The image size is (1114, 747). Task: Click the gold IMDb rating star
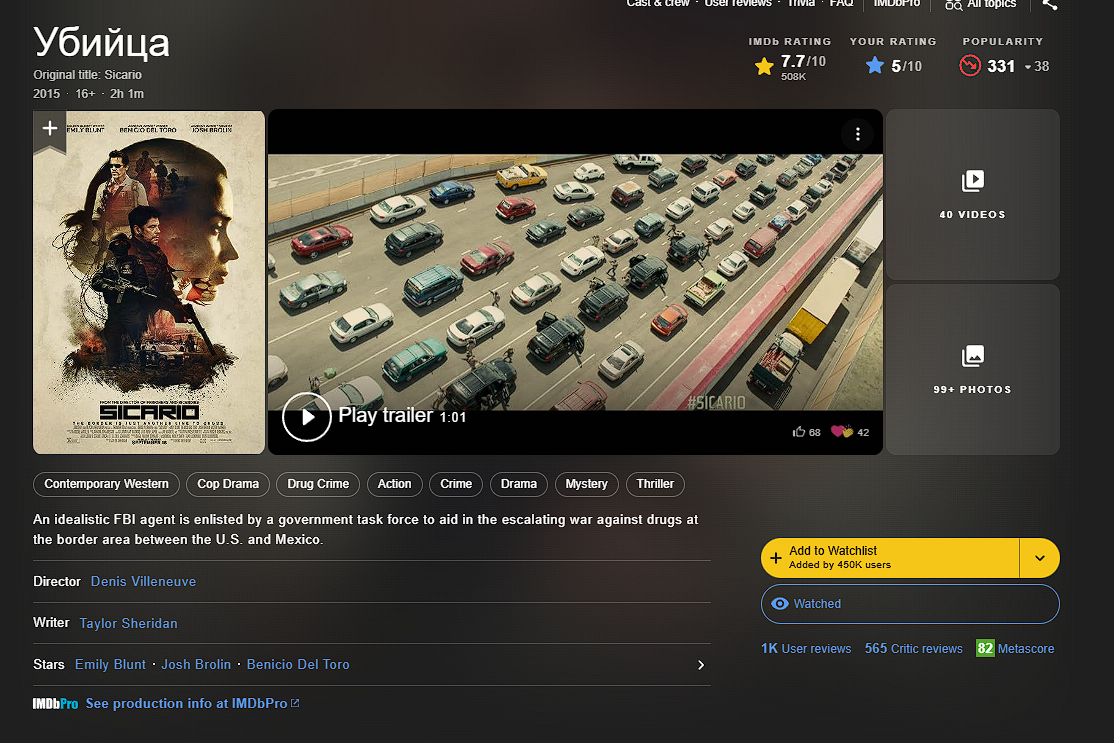click(x=764, y=67)
